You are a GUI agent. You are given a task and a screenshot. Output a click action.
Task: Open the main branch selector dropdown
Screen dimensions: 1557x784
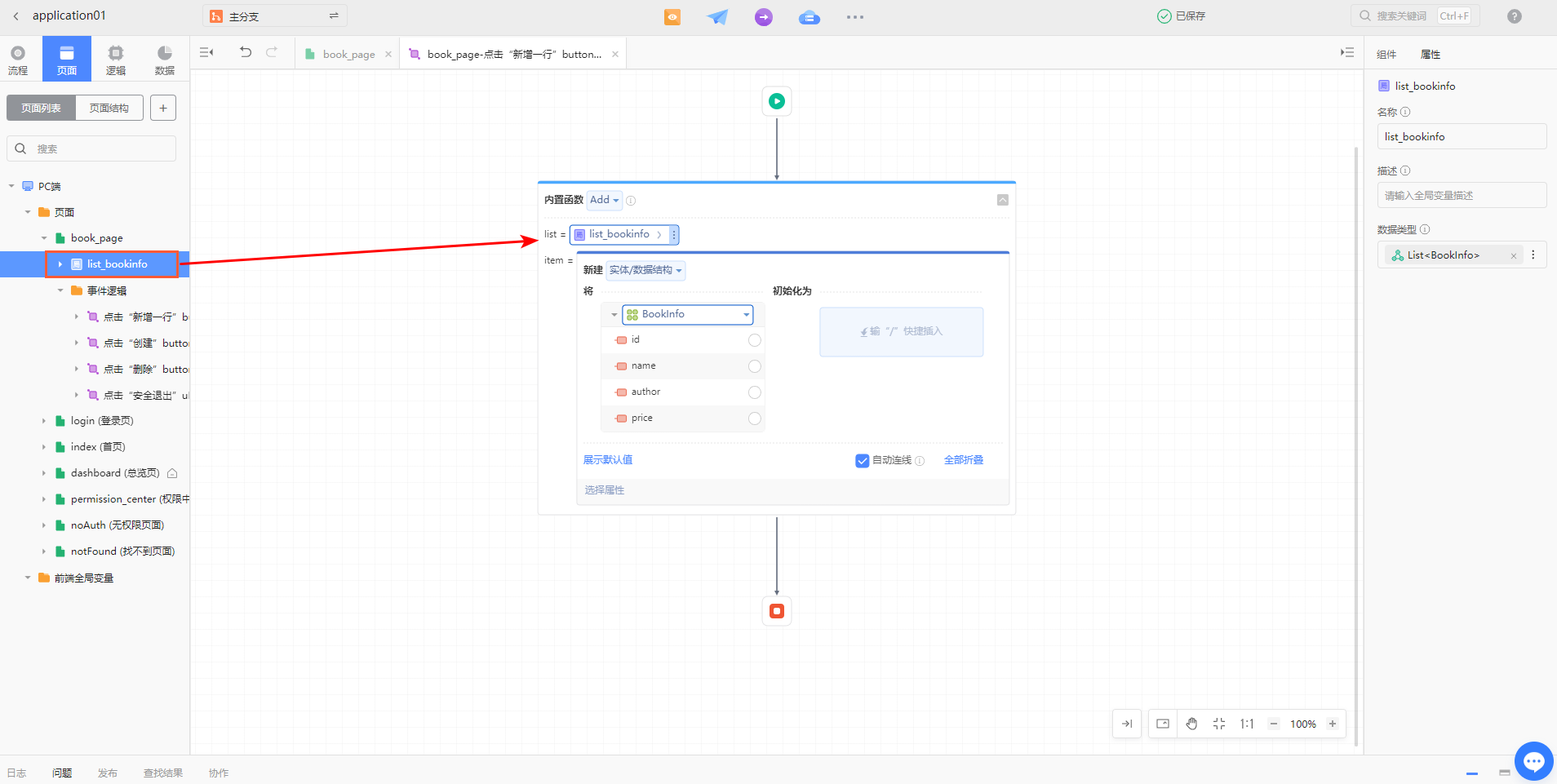(x=275, y=16)
